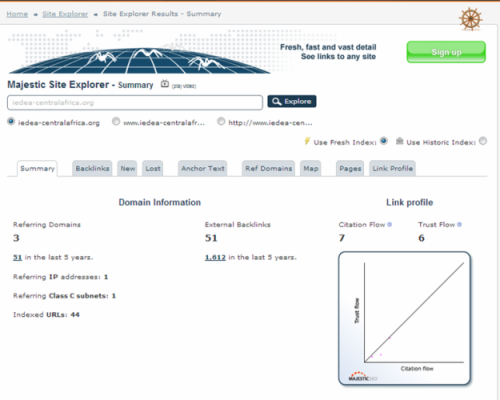Click the External Backlinks value 51
This screenshot has width=500, height=400.
point(211,238)
